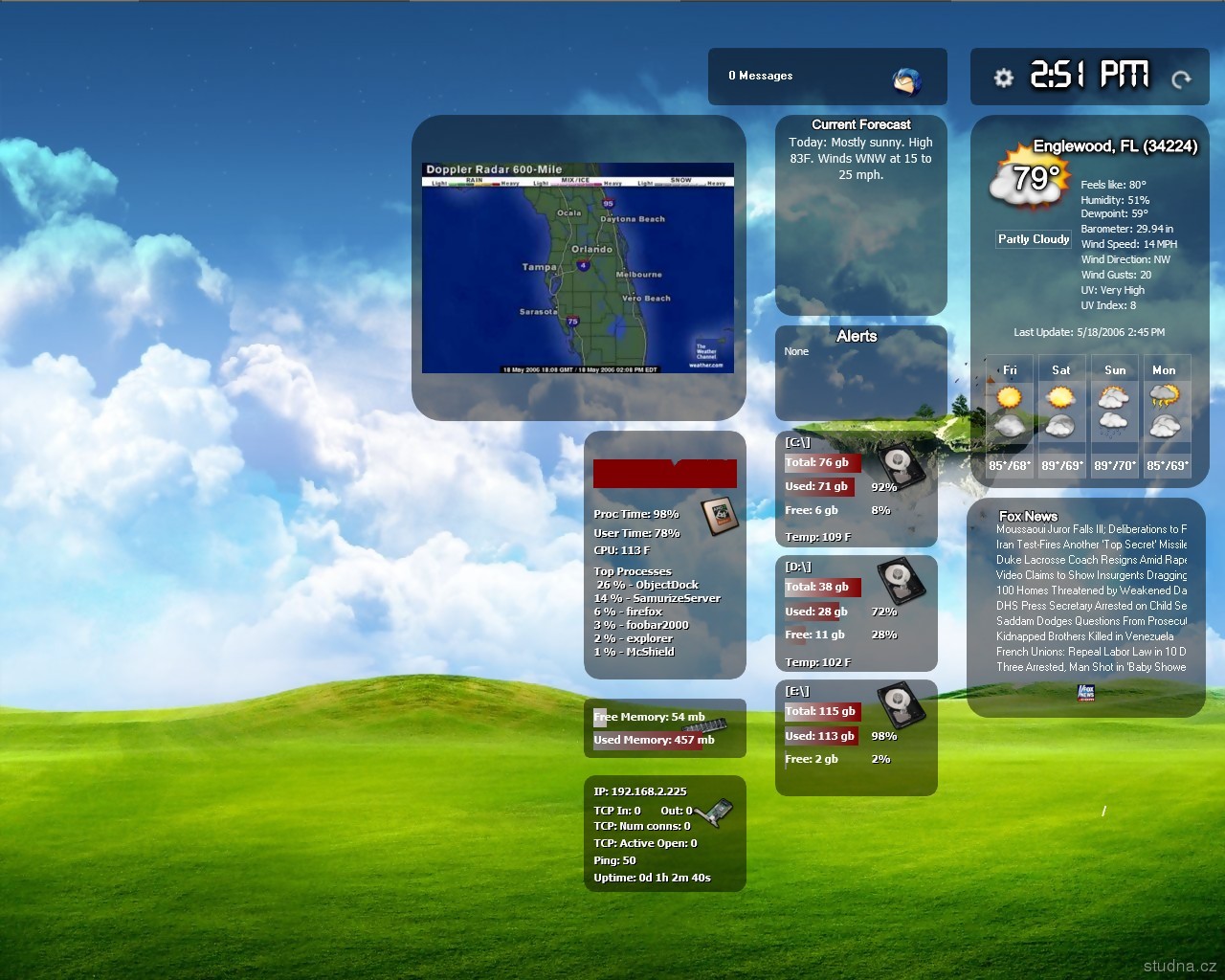Click the '0 Messages' text

[x=761, y=76]
